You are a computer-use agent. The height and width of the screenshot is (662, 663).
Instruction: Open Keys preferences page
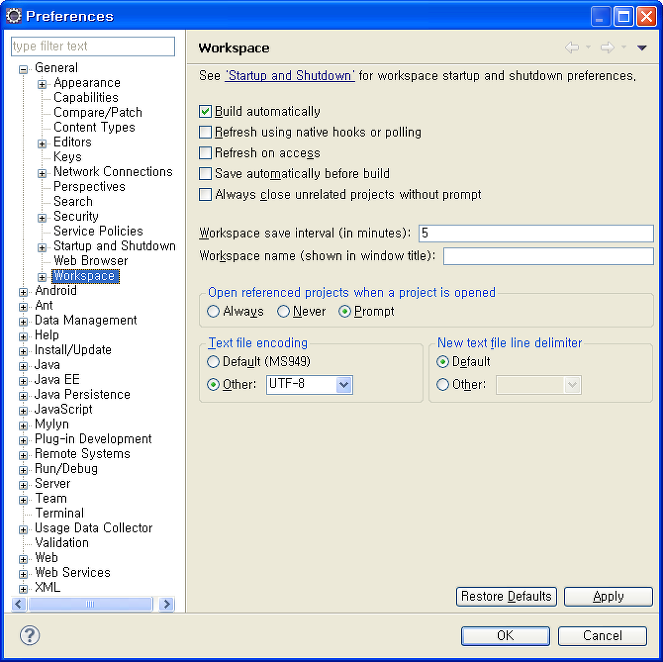67,157
